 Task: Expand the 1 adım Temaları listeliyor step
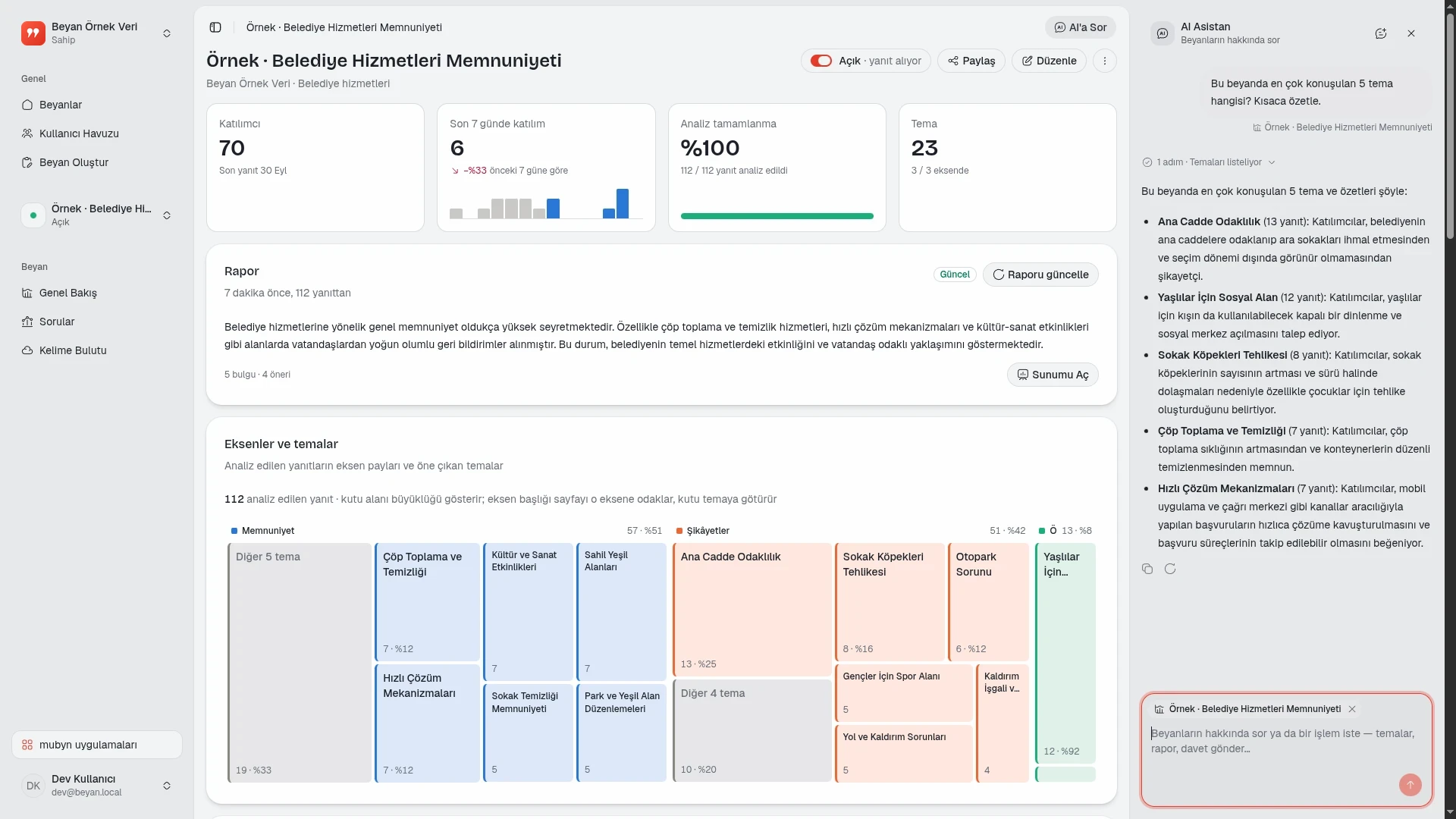[x=1210, y=162]
